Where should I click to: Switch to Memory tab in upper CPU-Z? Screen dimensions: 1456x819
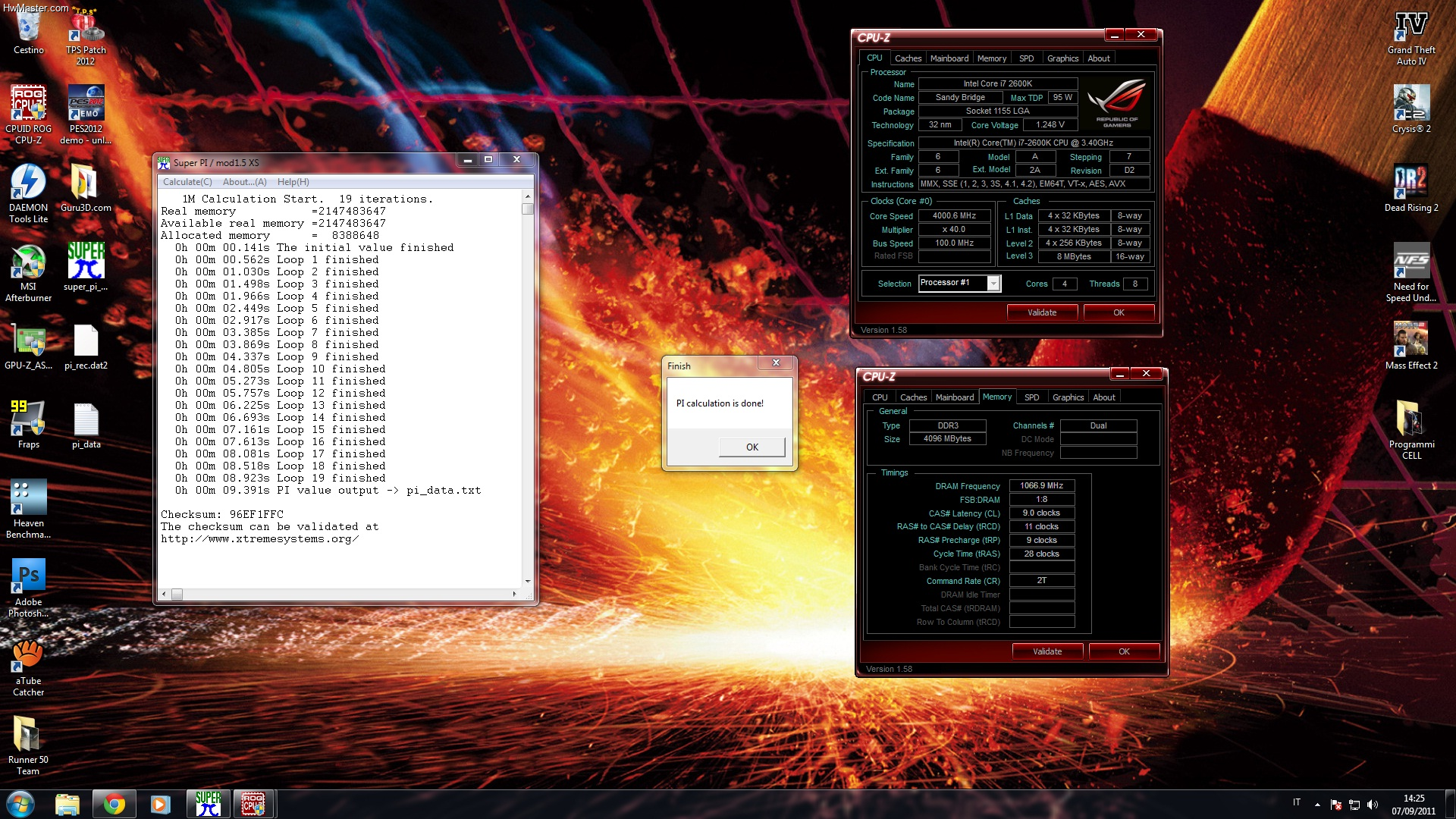coord(991,58)
